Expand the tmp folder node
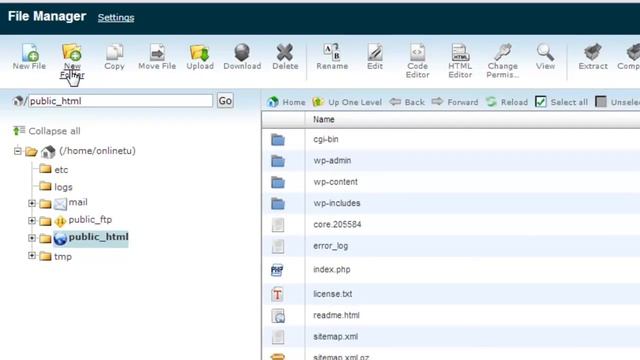 [x=32, y=256]
